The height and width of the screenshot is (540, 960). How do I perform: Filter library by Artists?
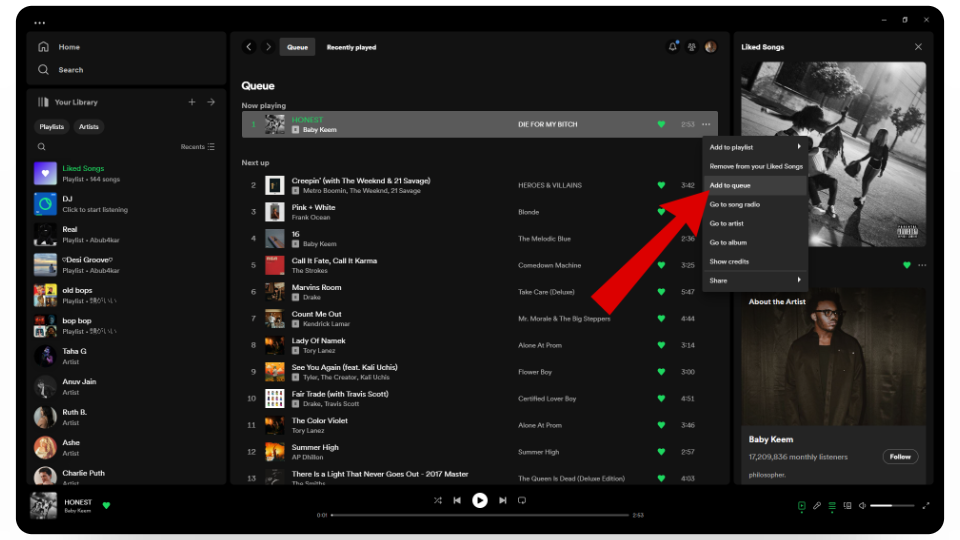point(89,127)
